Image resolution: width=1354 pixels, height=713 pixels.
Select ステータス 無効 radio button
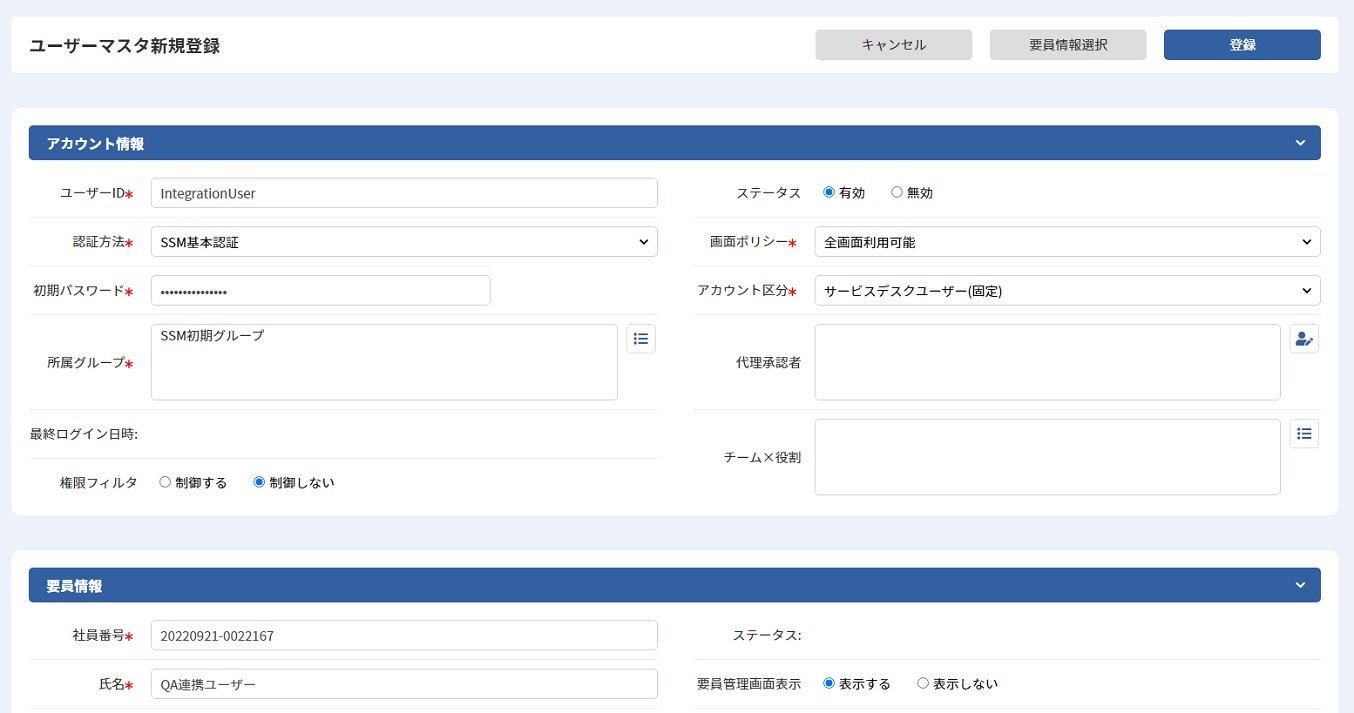click(896, 192)
